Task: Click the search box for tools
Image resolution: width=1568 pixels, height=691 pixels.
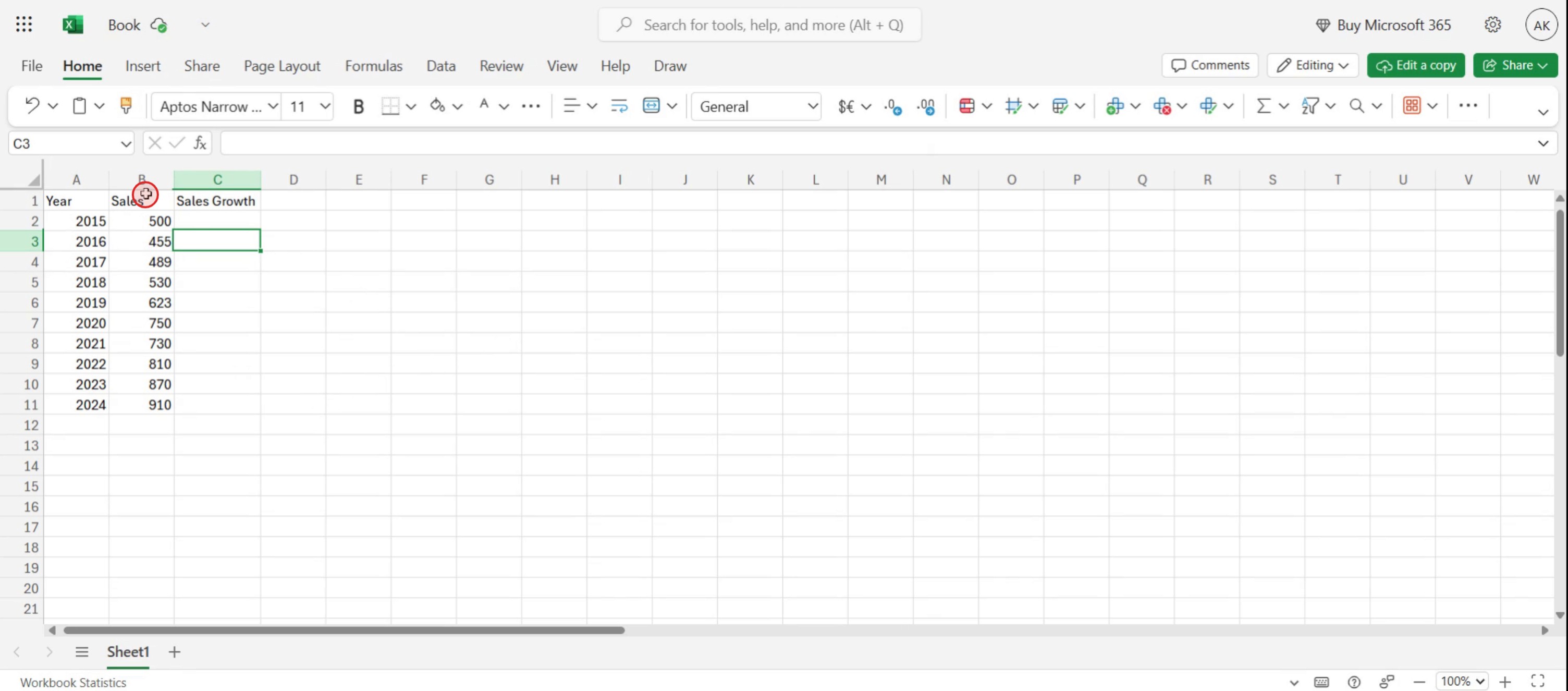Action: click(x=759, y=25)
